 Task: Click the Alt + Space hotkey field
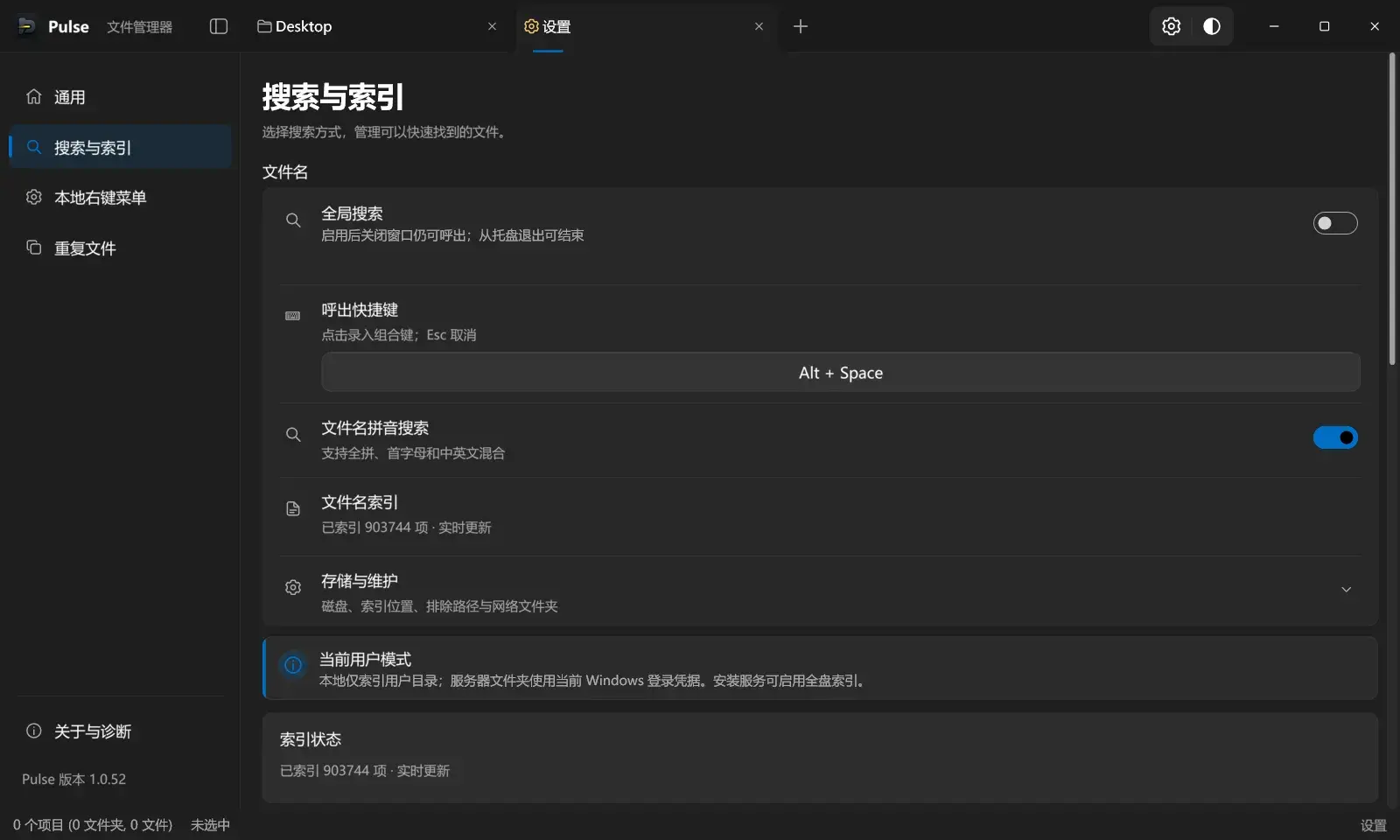[841, 373]
